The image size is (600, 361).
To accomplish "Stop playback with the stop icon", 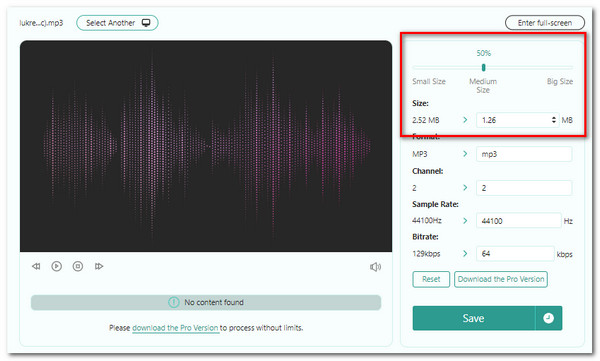I will click(78, 266).
